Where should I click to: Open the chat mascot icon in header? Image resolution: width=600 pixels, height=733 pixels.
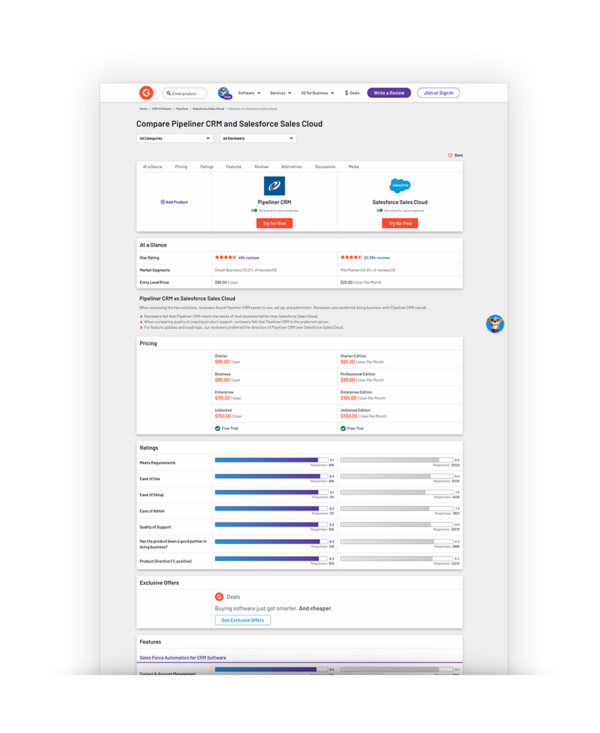[x=224, y=93]
